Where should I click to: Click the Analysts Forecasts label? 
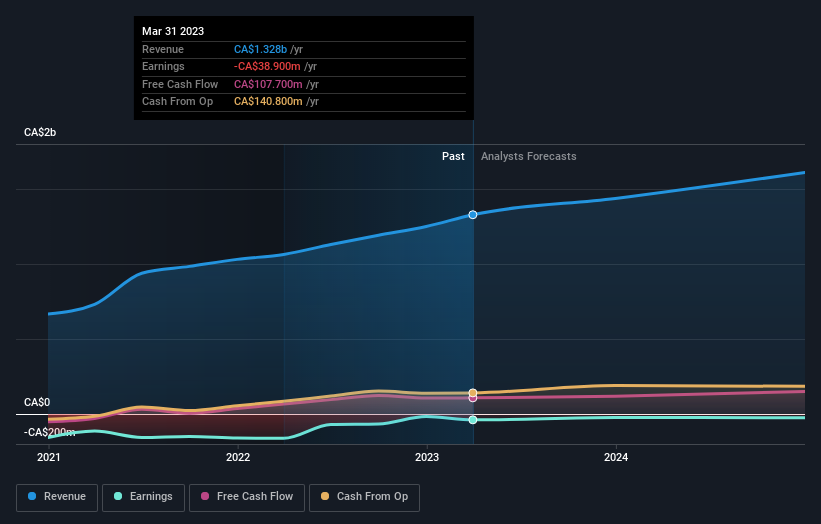pyautogui.click(x=528, y=156)
